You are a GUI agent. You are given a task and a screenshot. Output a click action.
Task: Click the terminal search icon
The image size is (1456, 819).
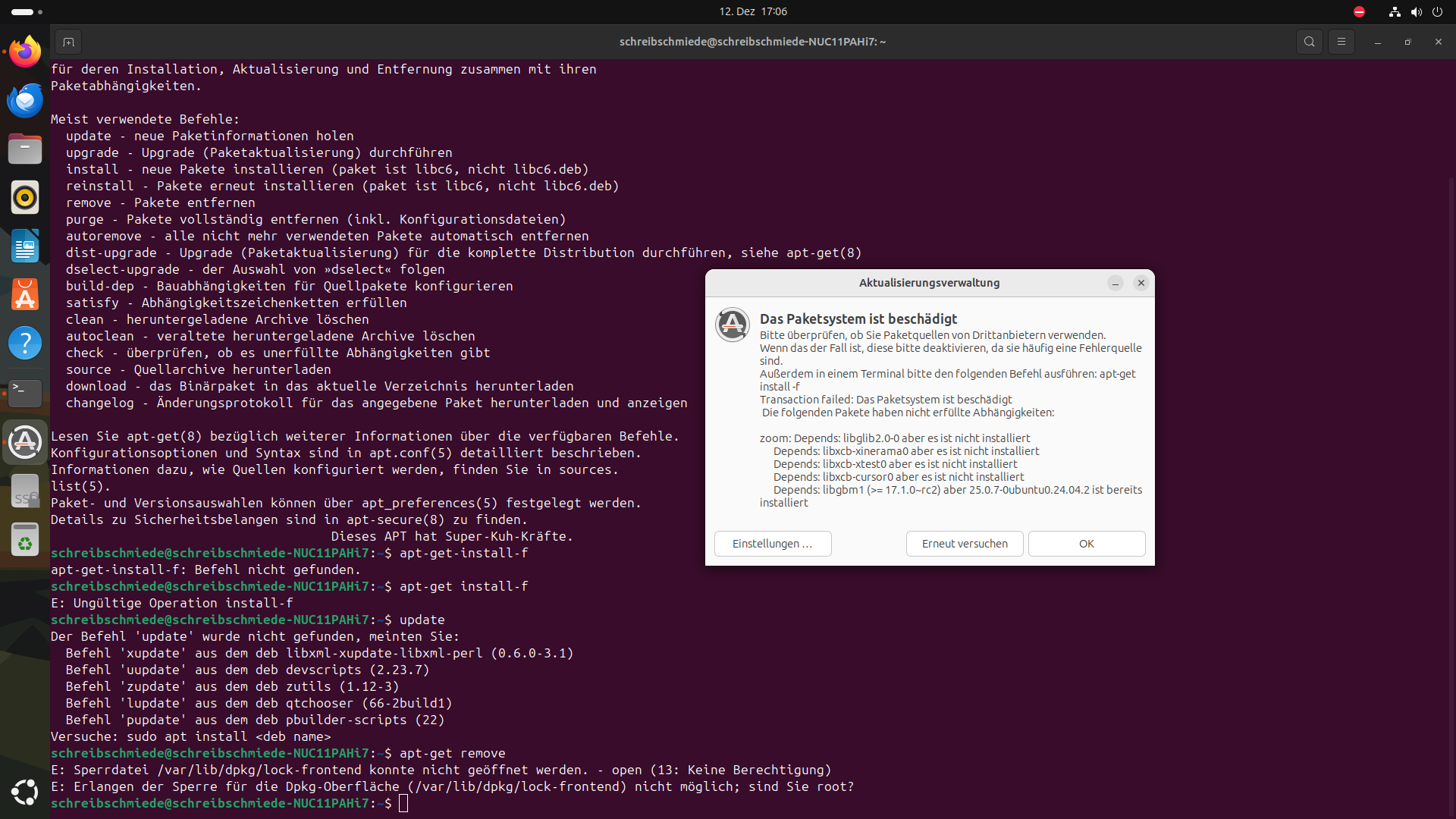[1310, 42]
